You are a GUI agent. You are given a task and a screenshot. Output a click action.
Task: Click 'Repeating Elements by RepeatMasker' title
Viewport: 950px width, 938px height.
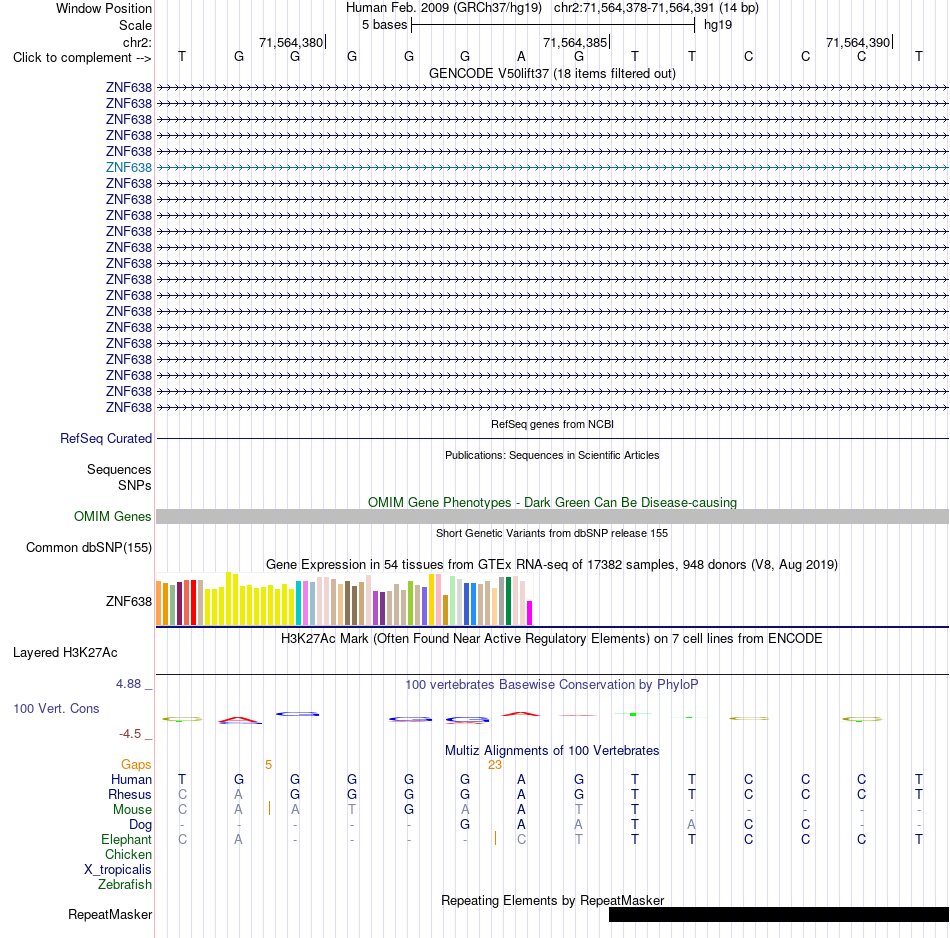[x=552, y=900]
